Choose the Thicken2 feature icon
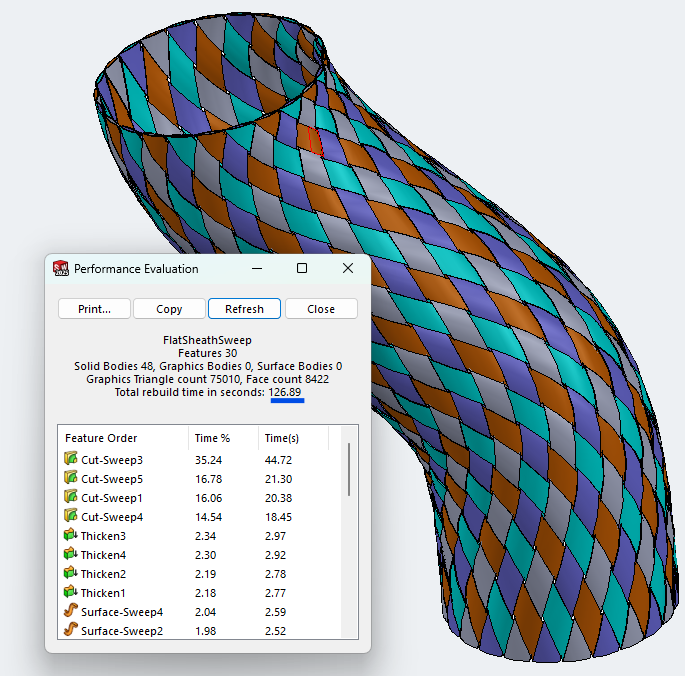685x676 pixels. 70,574
